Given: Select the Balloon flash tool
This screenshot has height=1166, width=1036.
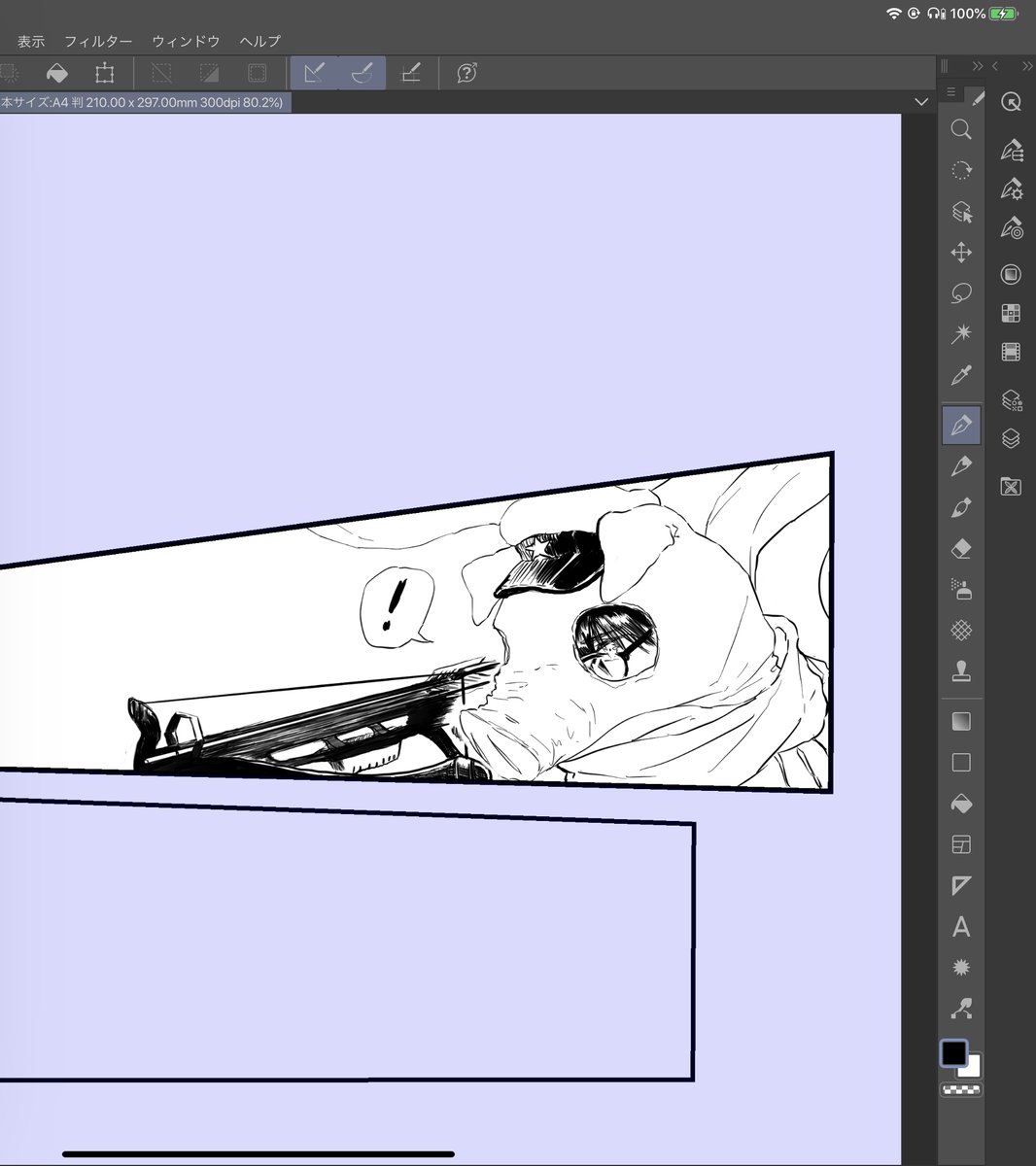Looking at the screenshot, I should (x=961, y=968).
